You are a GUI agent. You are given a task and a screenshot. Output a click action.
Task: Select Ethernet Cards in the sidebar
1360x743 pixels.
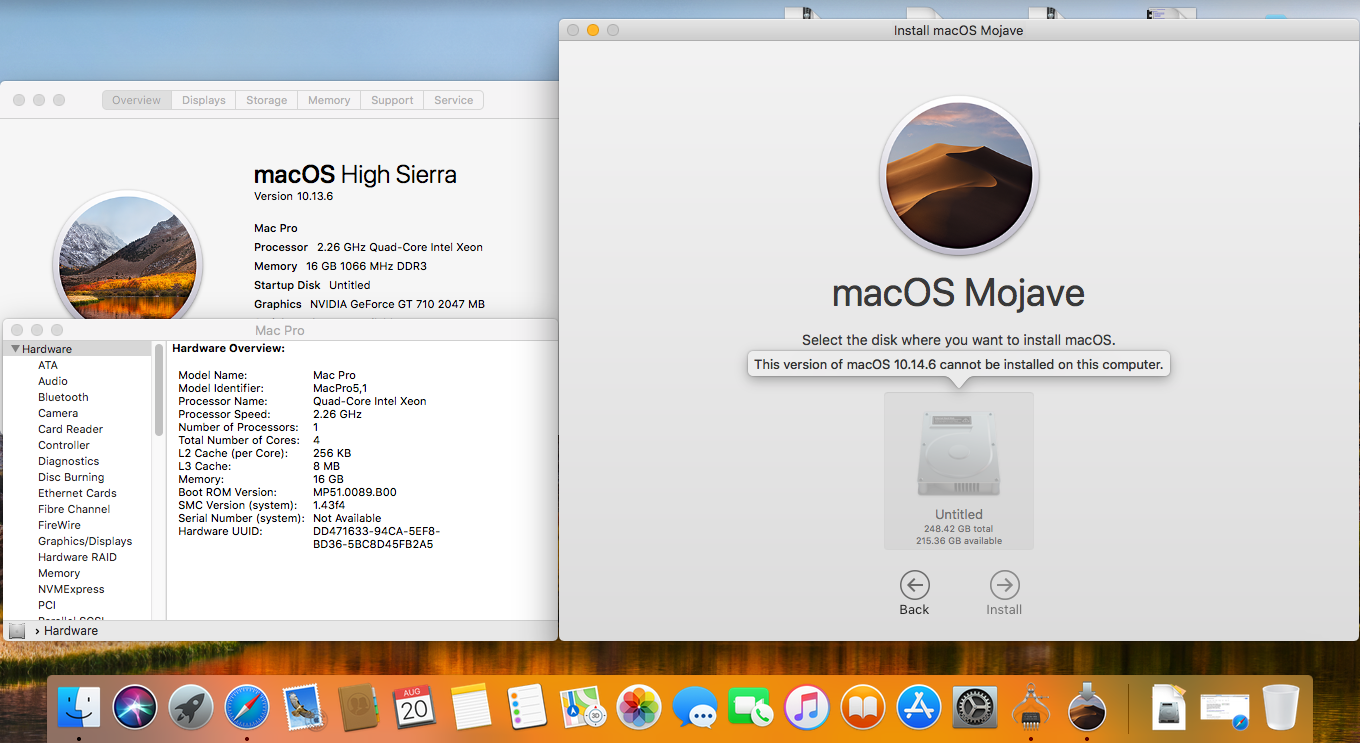coord(77,493)
